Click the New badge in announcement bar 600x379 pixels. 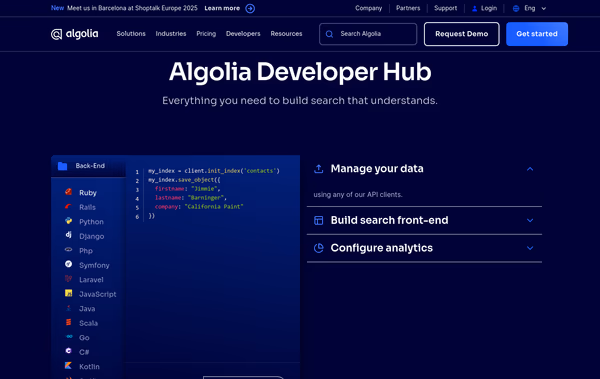coord(57,8)
